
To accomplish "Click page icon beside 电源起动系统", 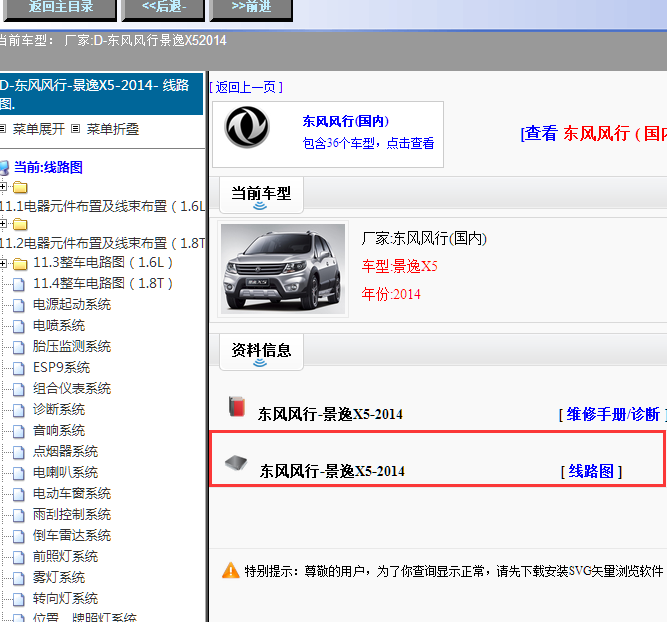I will pos(19,305).
